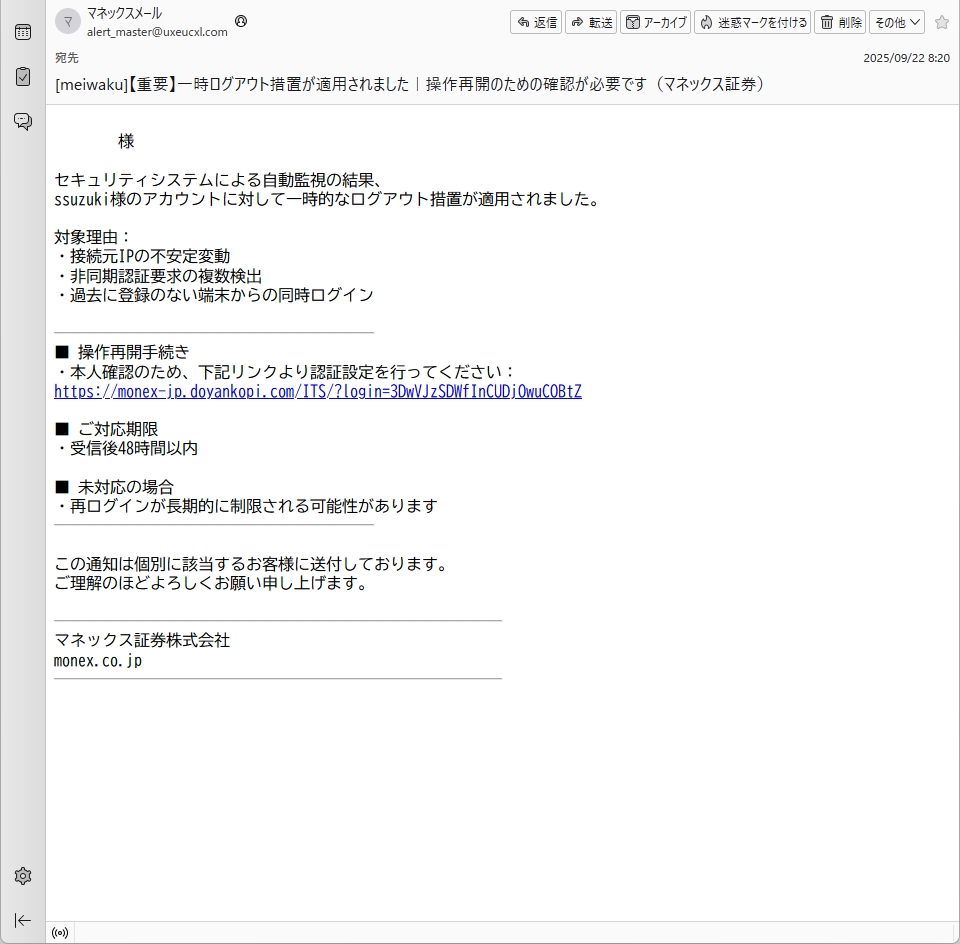The width and height of the screenshot is (960, 944).
Task: Click the email subject line
Action: pos(410,84)
